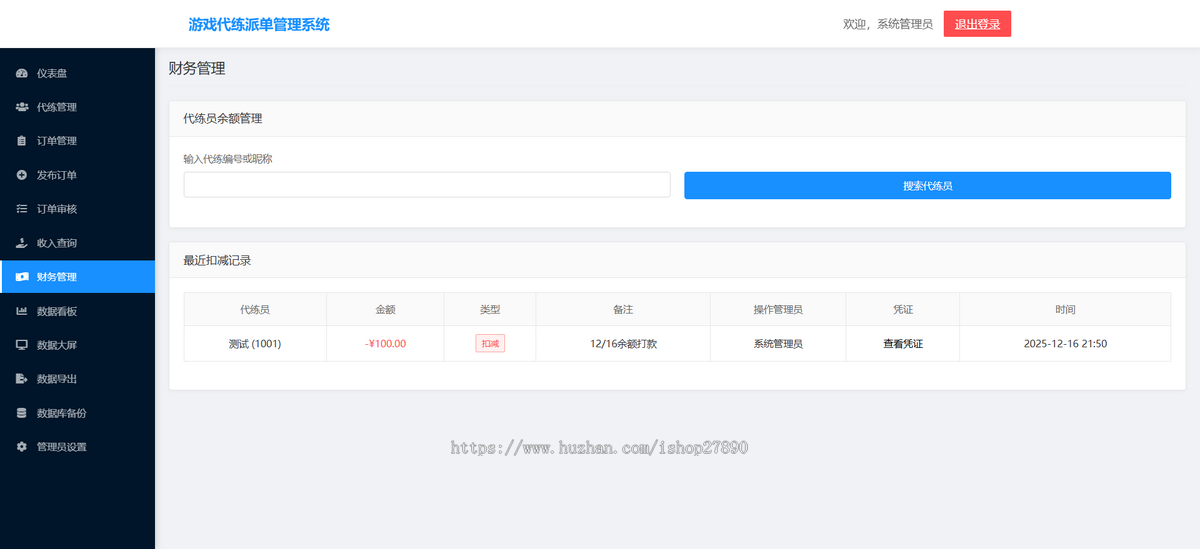Image resolution: width=1200 pixels, height=549 pixels.
Task: Open 数据导出 sidebar item
Action: click(77, 379)
